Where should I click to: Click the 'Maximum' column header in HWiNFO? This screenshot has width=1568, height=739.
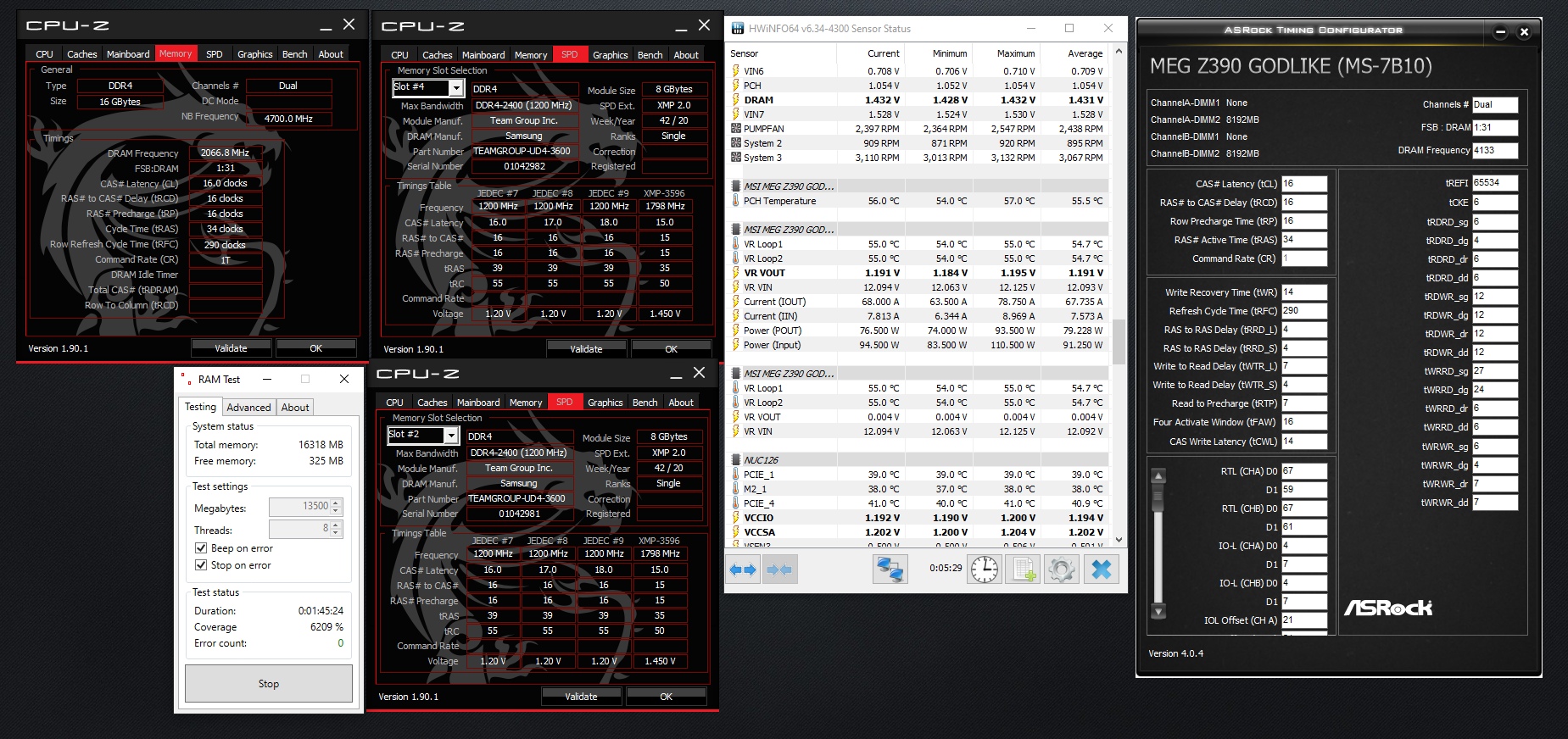[x=1007, y=53]
